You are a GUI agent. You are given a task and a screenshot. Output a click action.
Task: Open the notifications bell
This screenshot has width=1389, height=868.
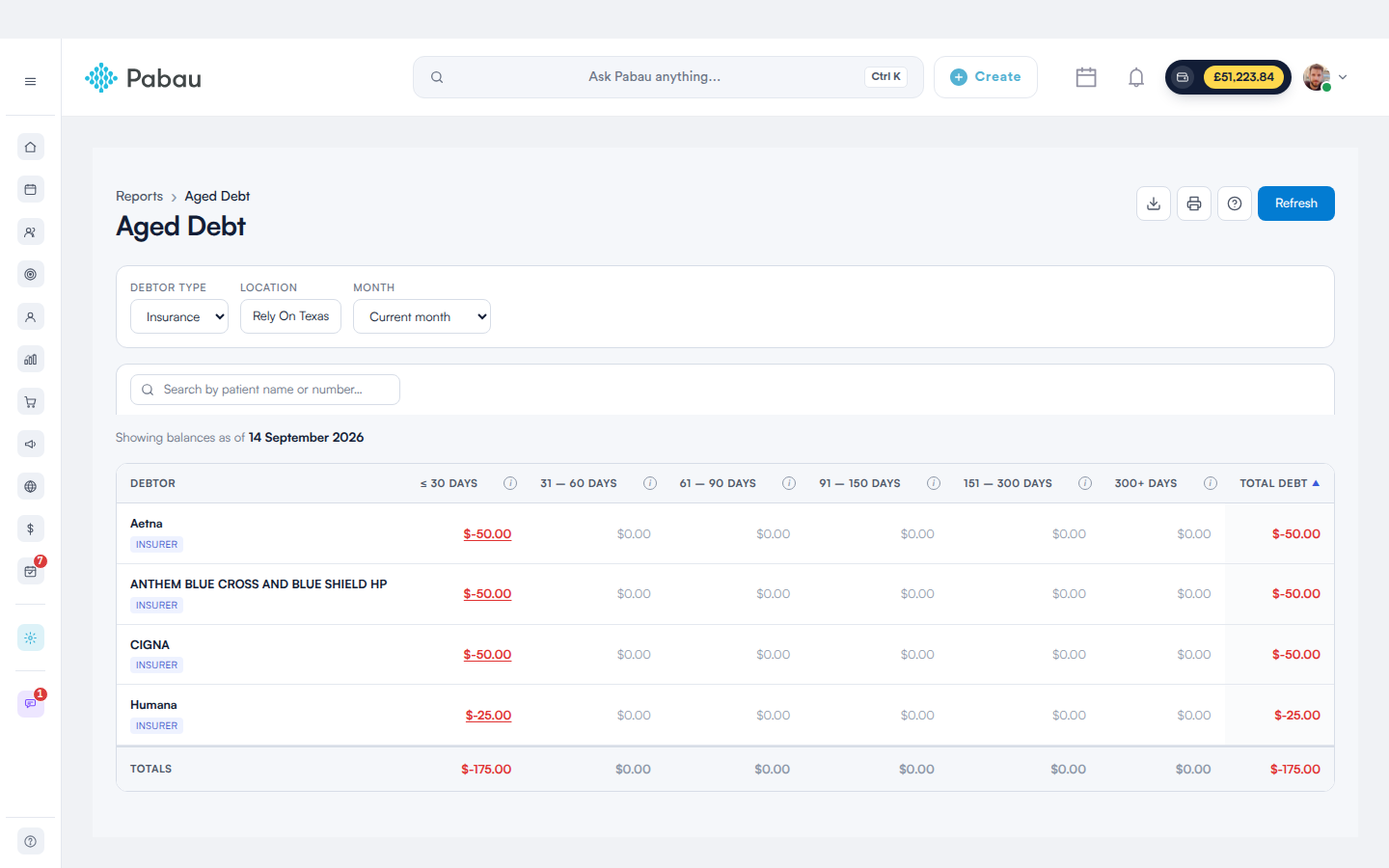pos(1136,77)
